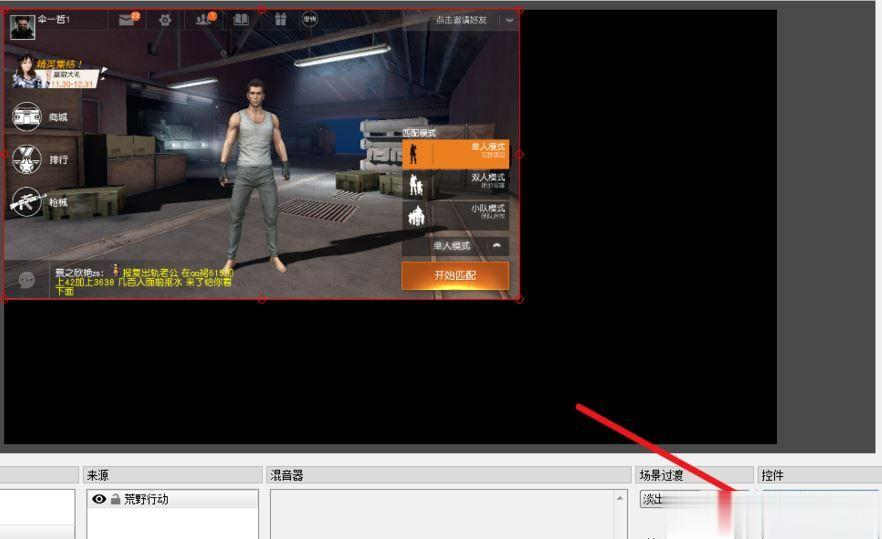Click the 混音器 mixer panel header
The image size is (882, 539).
pyautogui.click(x=448, y=475)
